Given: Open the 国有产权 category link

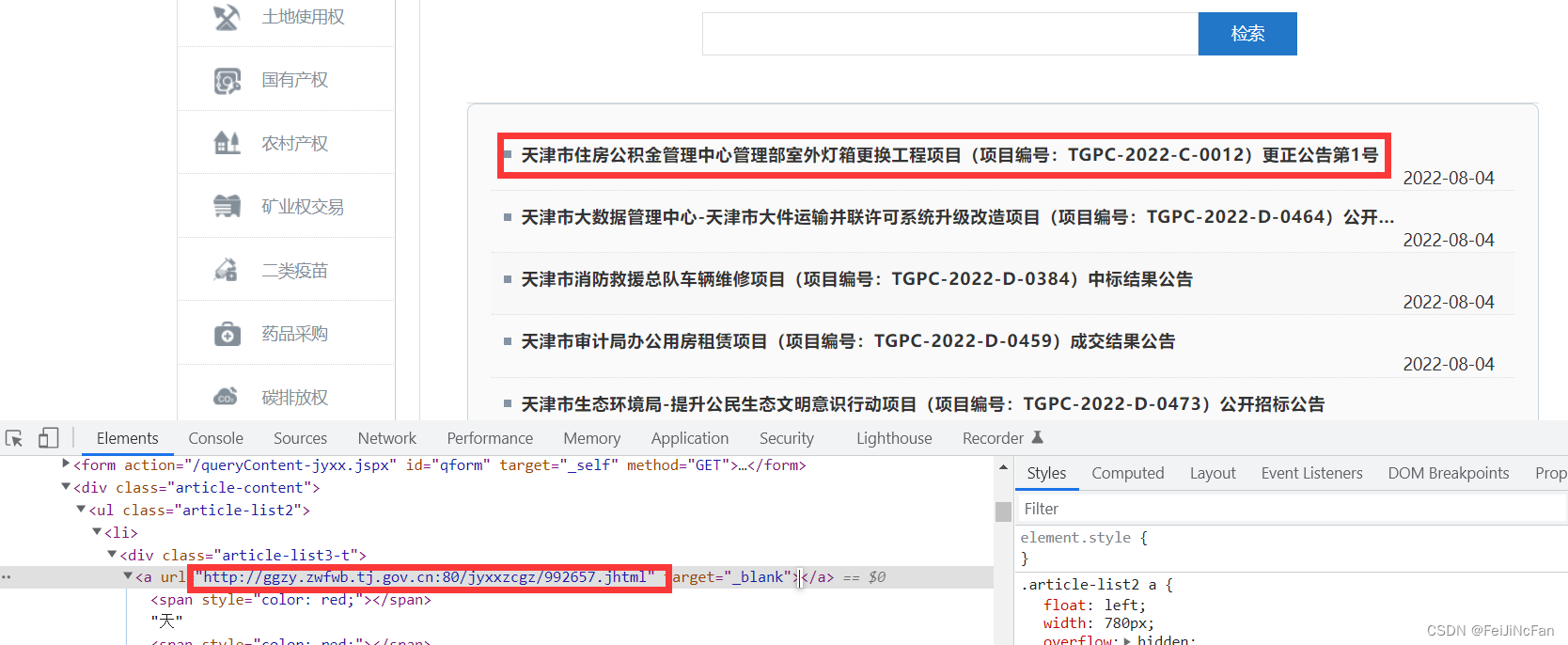Looking at the screenshot, I should (x=294, y=80).
